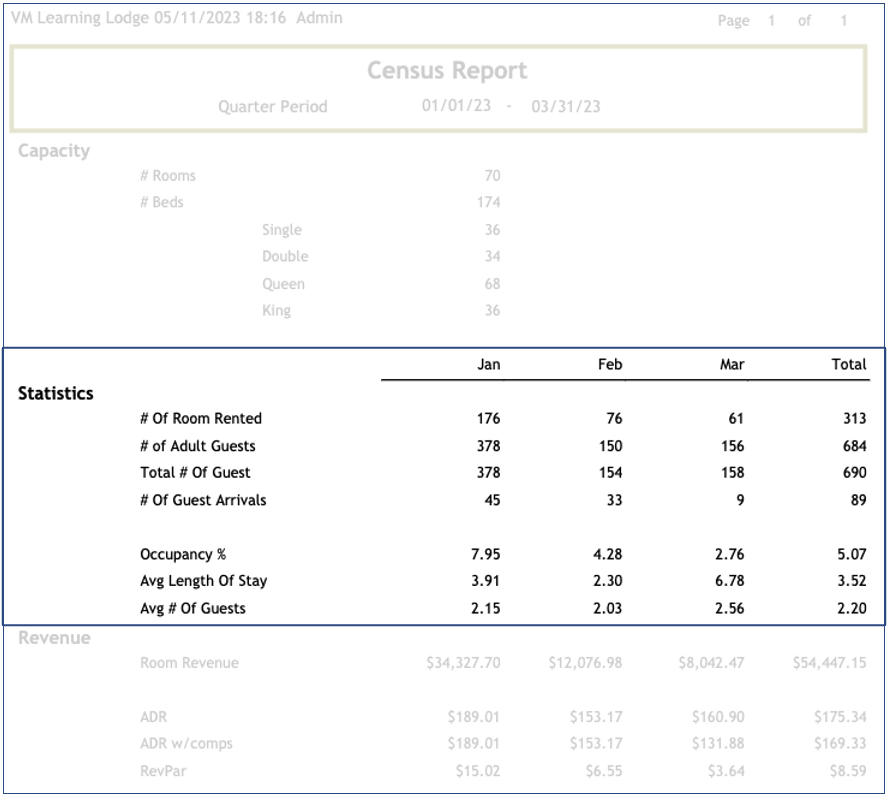Screen dimensions: 888x797
Task: Select the 01/01/23 start date
Action: (456, 106)
